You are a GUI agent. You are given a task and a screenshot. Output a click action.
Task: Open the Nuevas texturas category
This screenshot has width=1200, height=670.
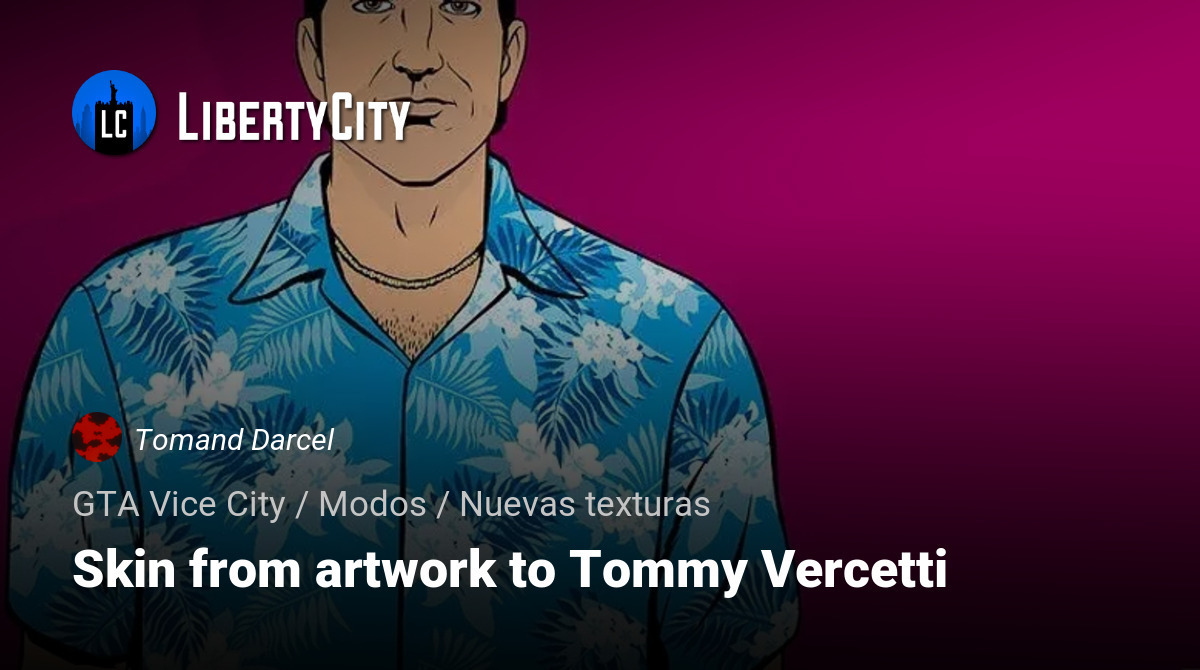click(585, 505)
